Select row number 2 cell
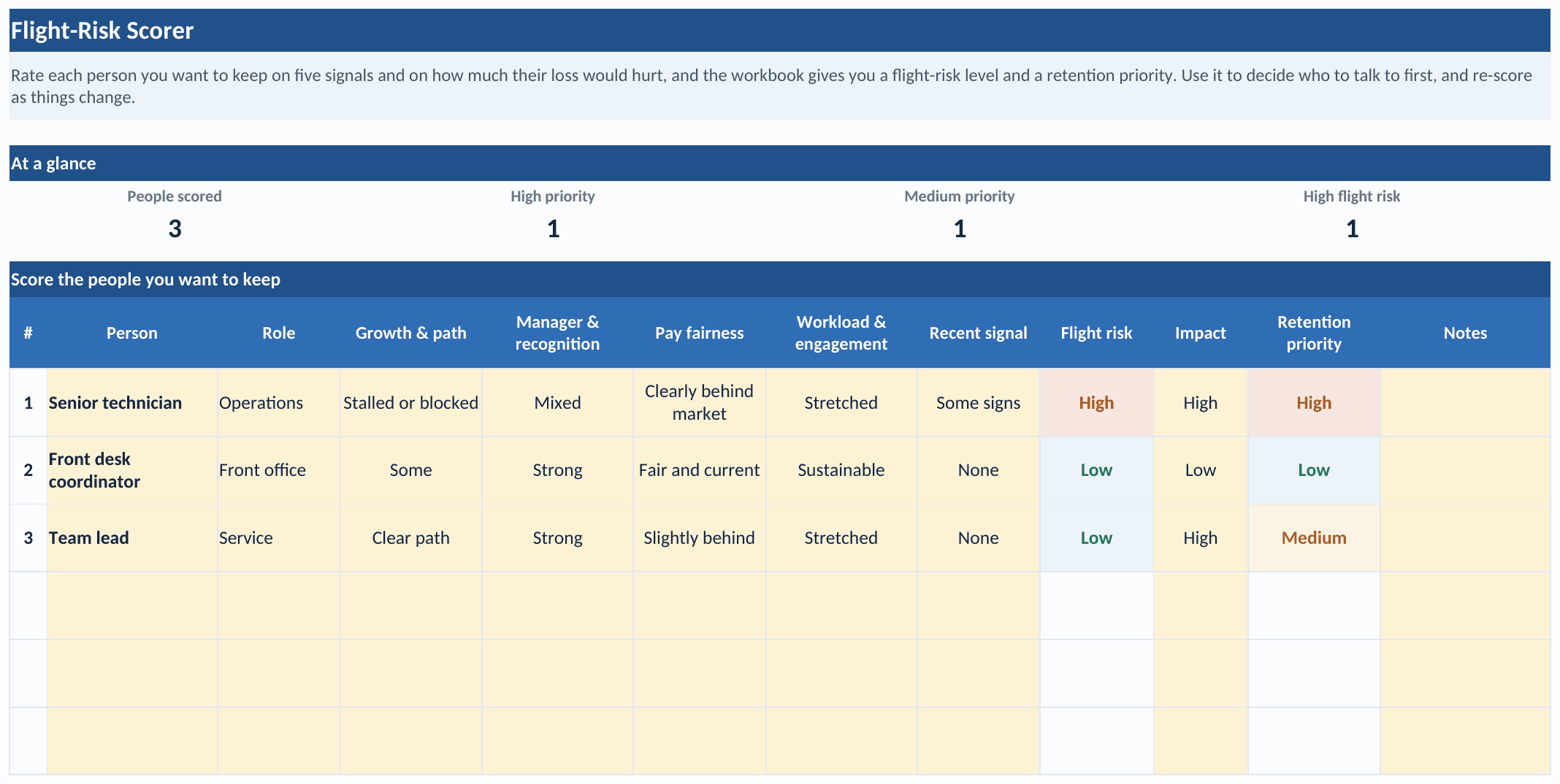 [x=28, y=470]
